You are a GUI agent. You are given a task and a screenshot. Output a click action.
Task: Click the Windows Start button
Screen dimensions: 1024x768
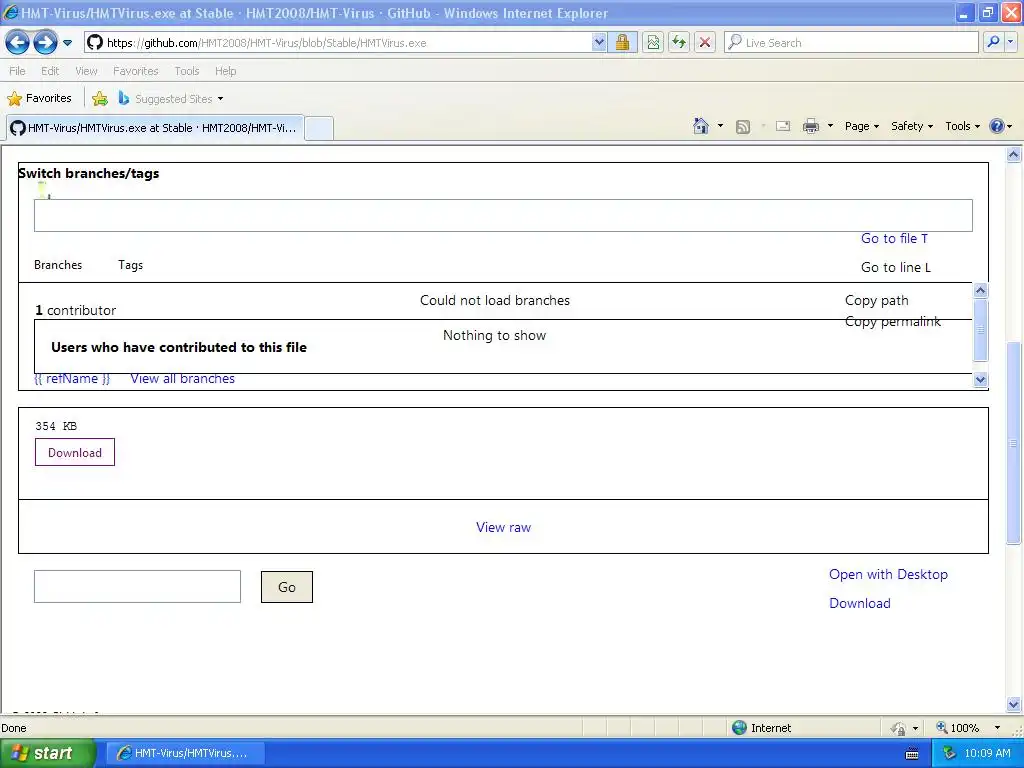[48, 753]
